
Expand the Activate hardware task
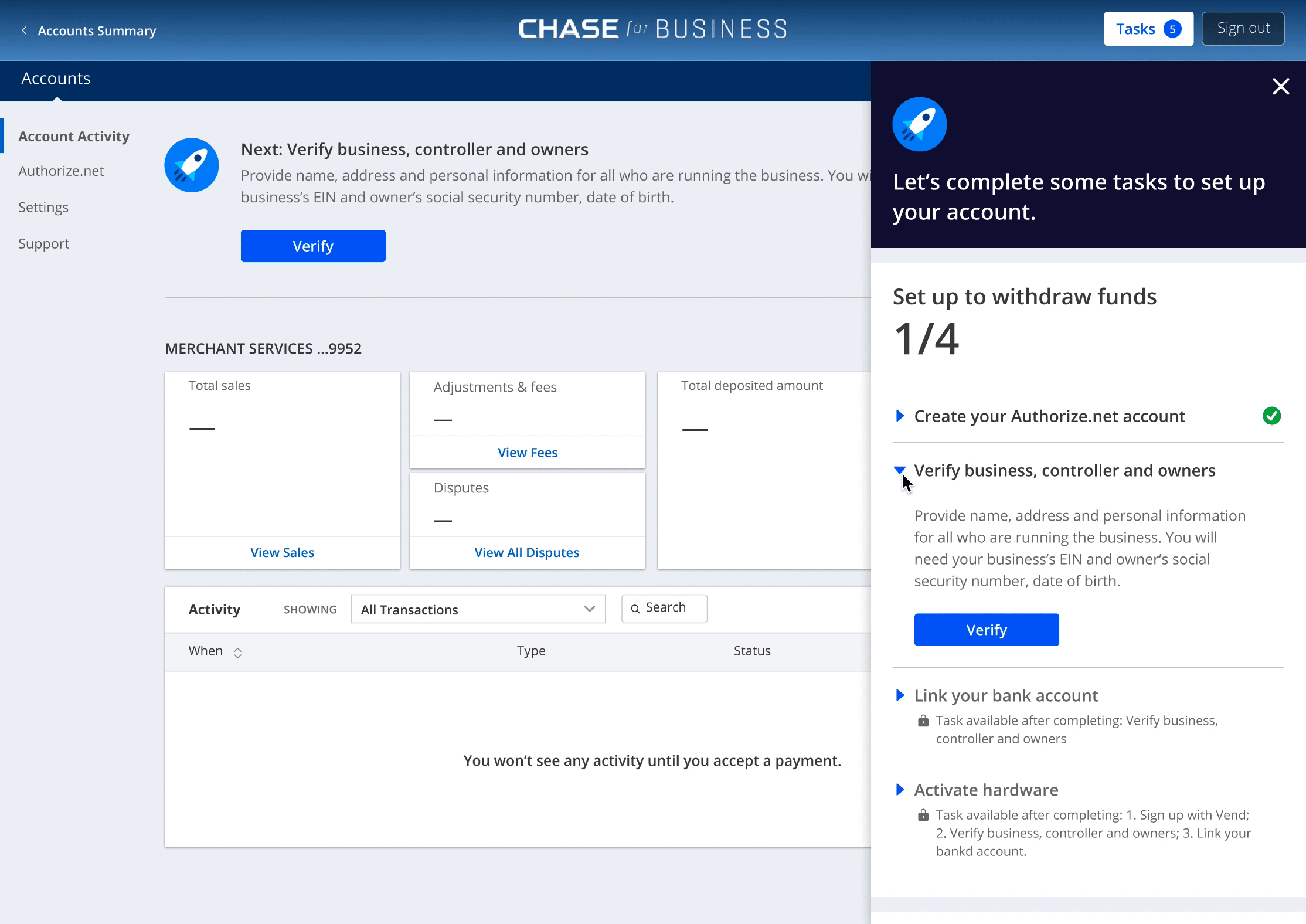point(900,790)
